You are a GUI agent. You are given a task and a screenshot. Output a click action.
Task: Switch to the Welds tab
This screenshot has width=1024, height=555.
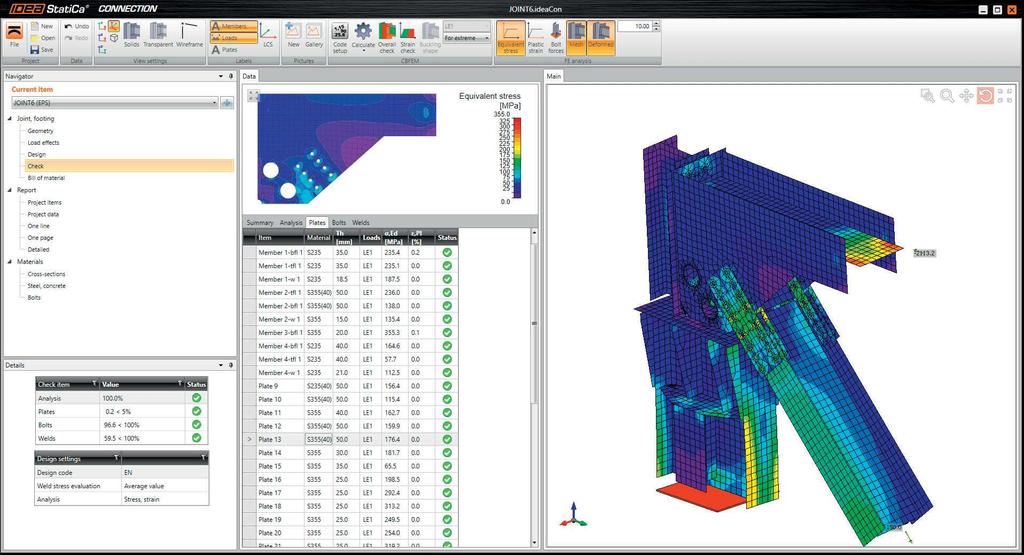tap(360, 223)
